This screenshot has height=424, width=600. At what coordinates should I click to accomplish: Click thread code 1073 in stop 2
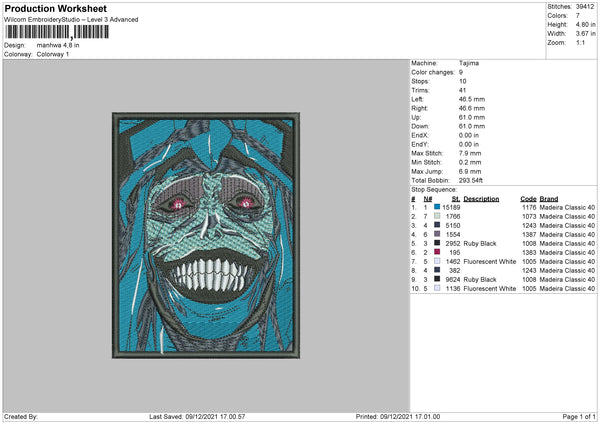tap(529, 217)
